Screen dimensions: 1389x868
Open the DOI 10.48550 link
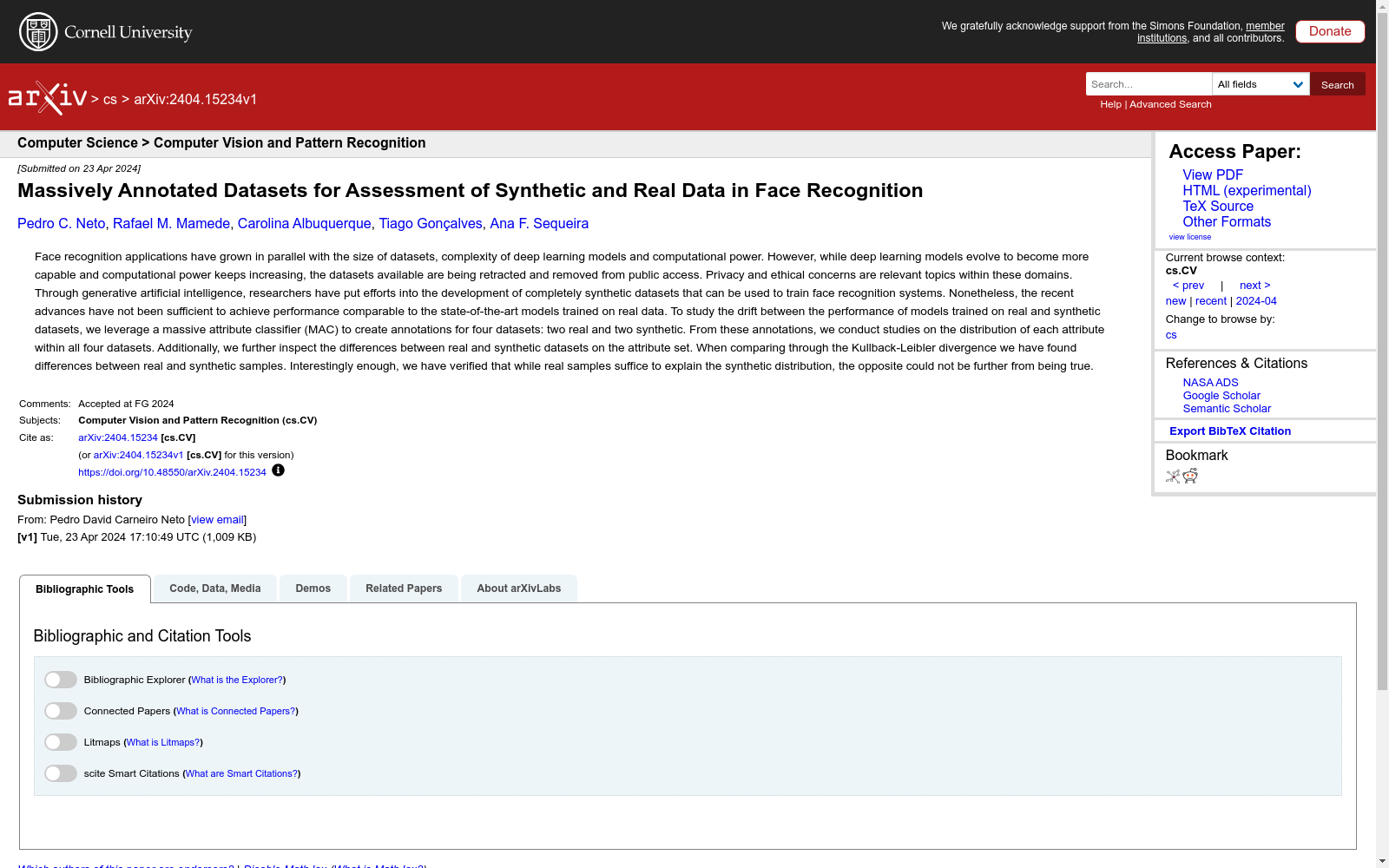click(x=172, y=472)
